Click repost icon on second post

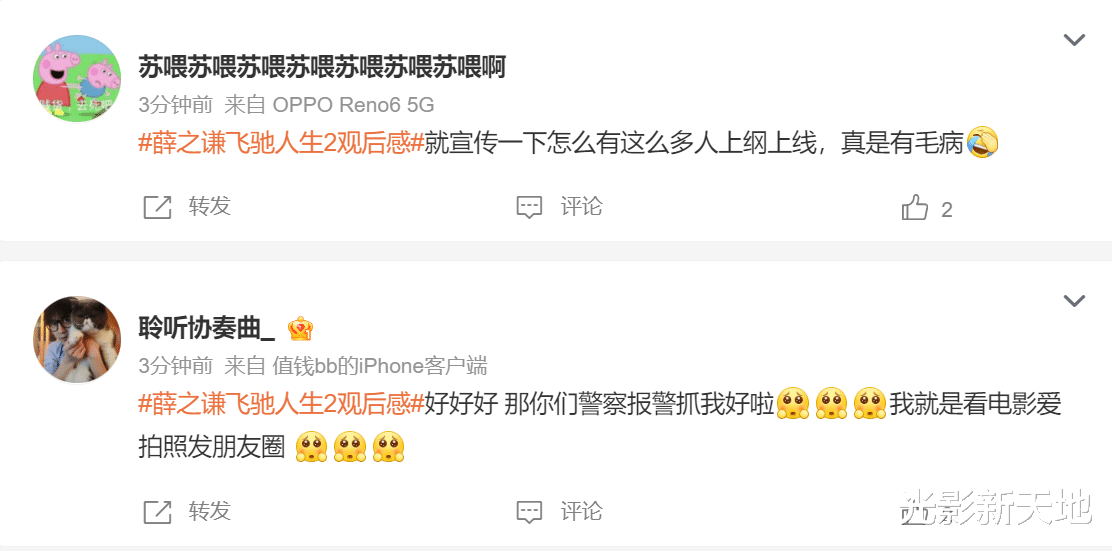[157, 511]
